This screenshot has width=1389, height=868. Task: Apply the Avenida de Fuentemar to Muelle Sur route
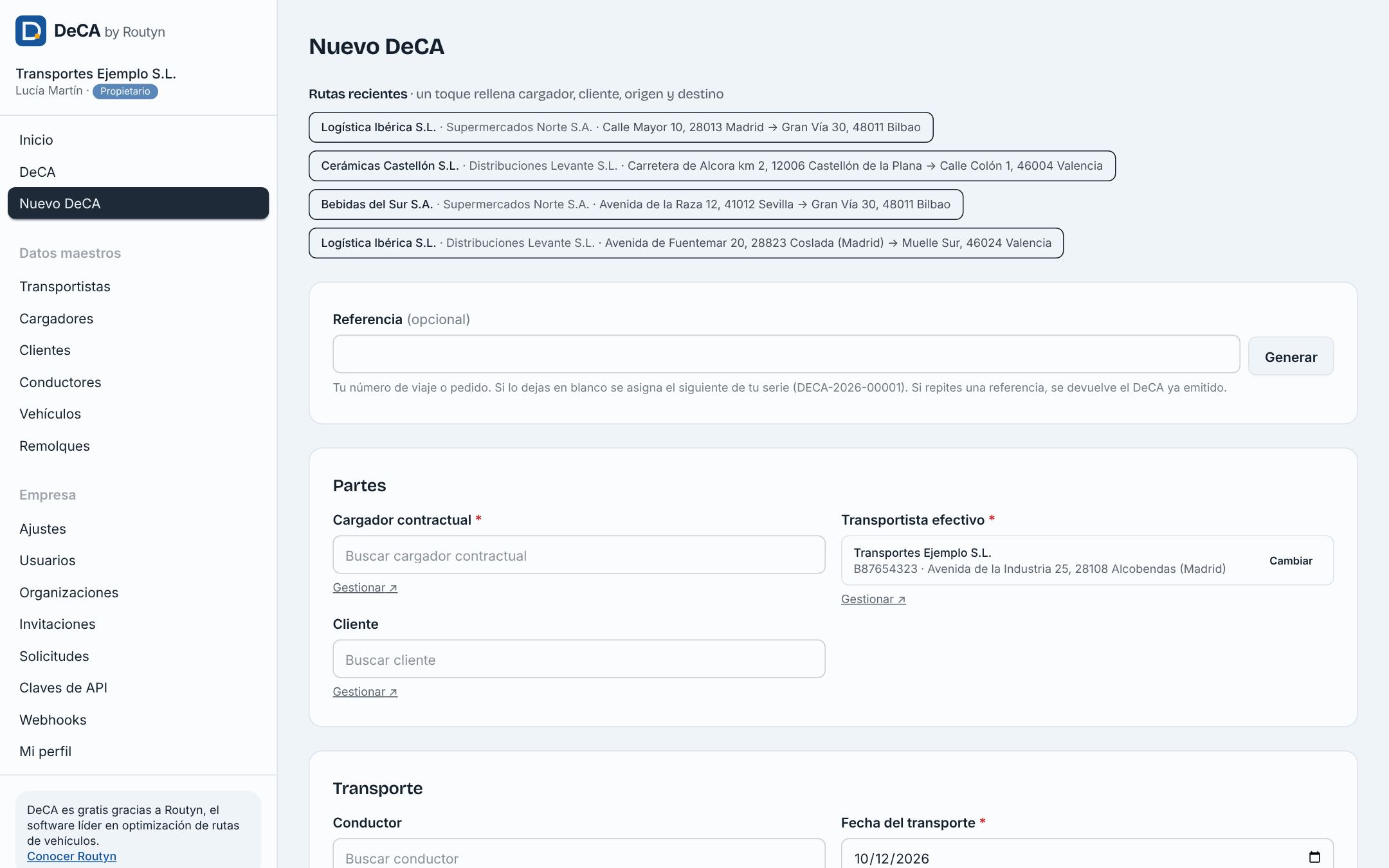click(x=686, y=243)
